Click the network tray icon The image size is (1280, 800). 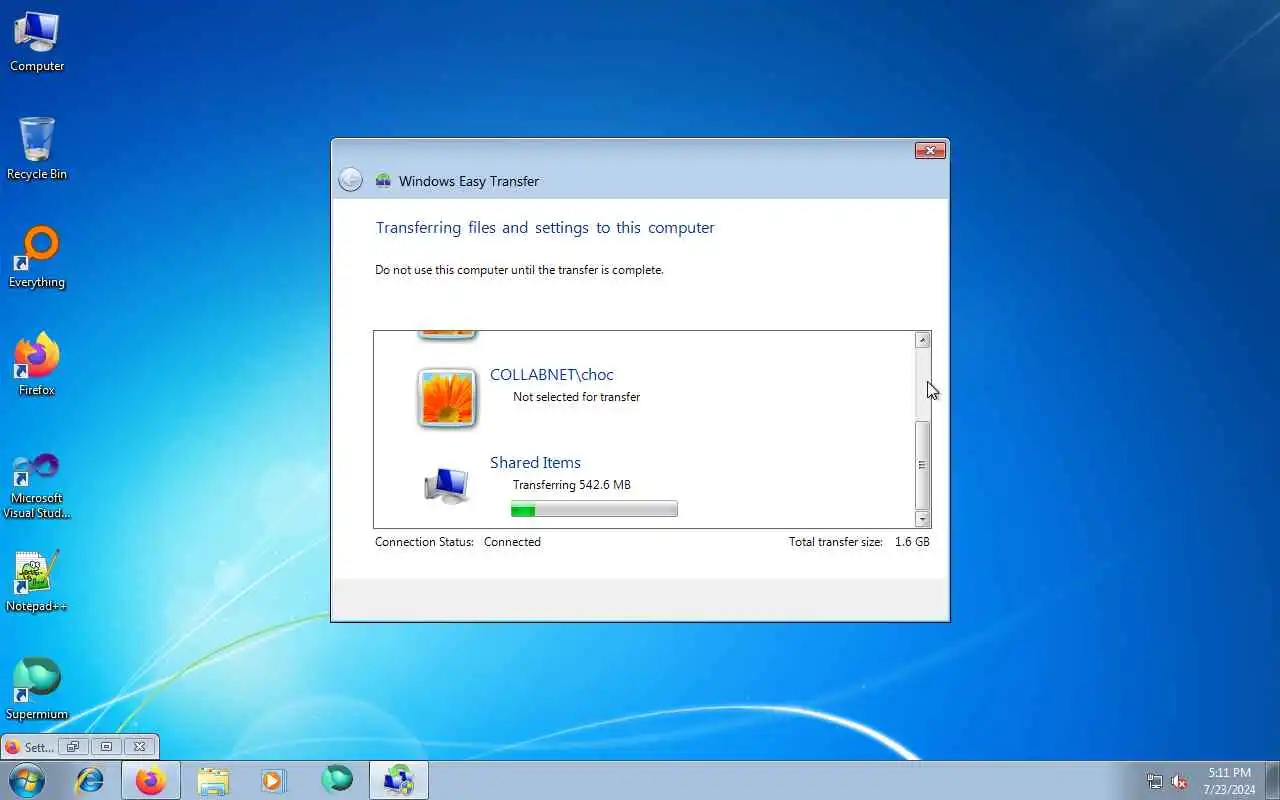tap(1155, 781)
